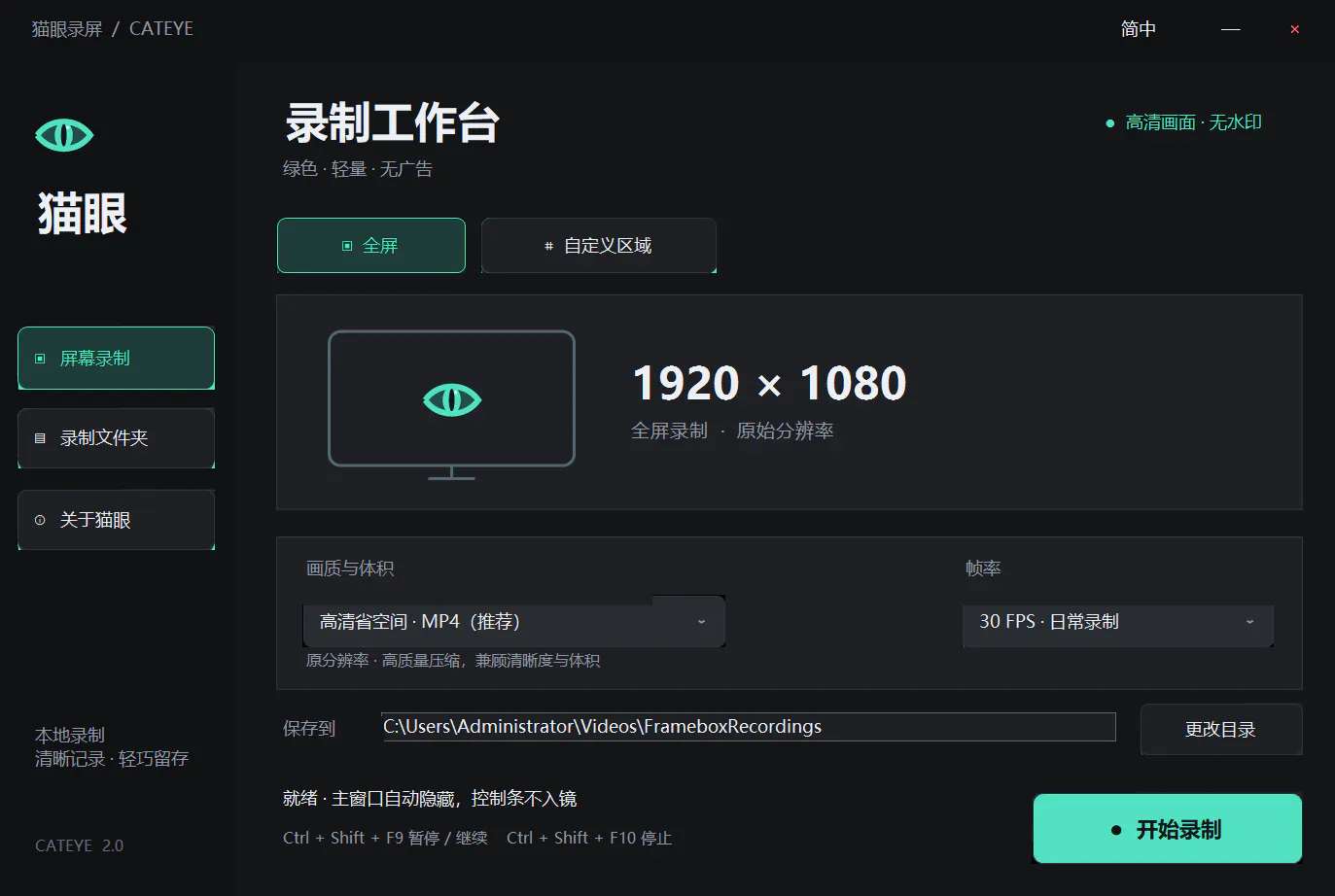Click the 画质与体积 label

[350, 569]
